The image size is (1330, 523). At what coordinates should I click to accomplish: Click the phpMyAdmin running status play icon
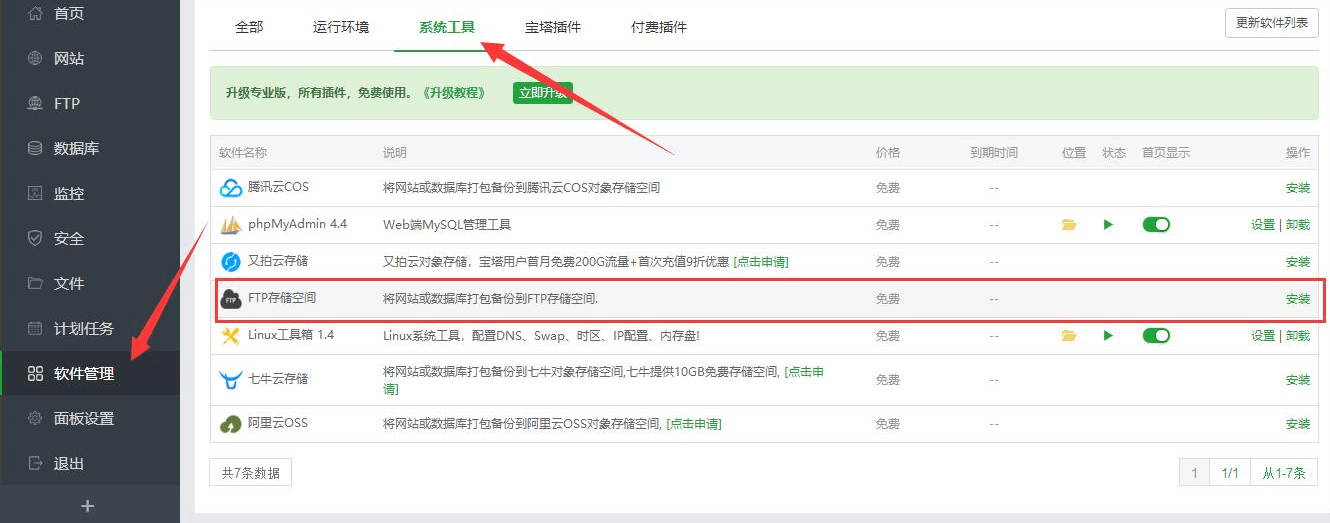pos(1108,225)
